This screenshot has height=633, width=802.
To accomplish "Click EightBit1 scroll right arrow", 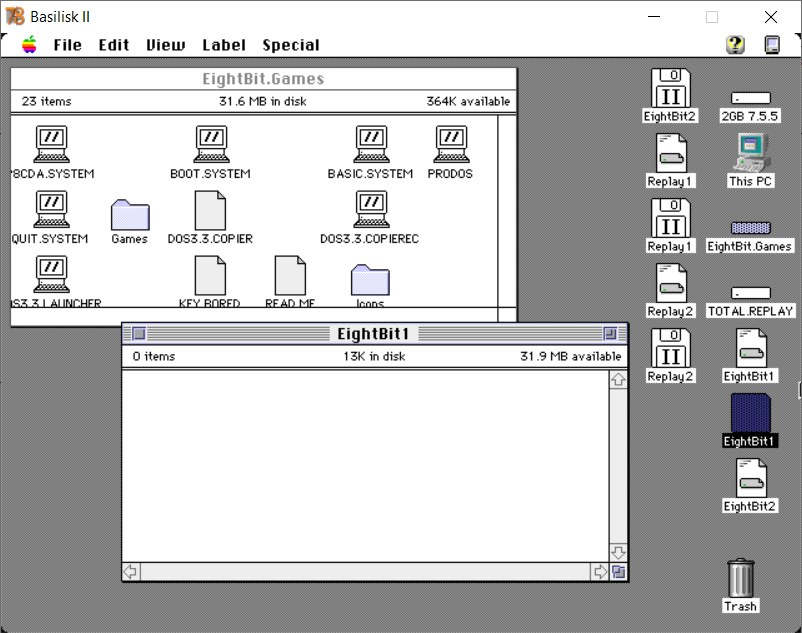I will coord(599,571).
